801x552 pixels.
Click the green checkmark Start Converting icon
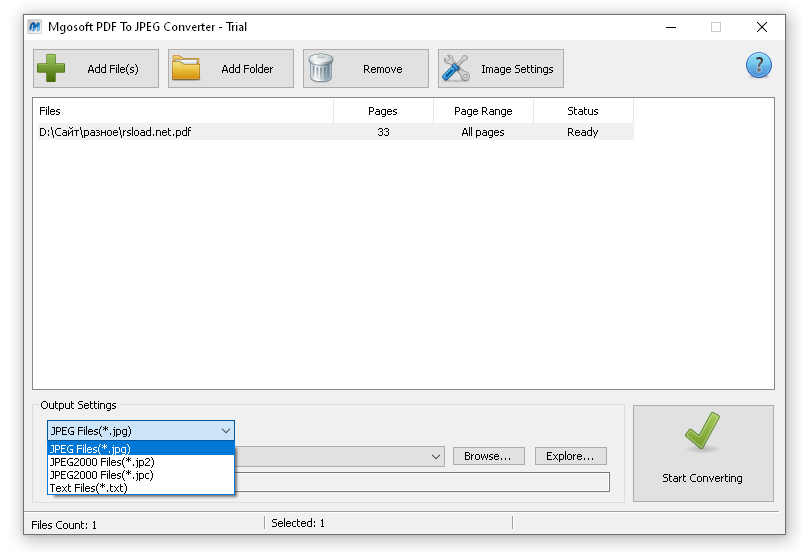702,431
